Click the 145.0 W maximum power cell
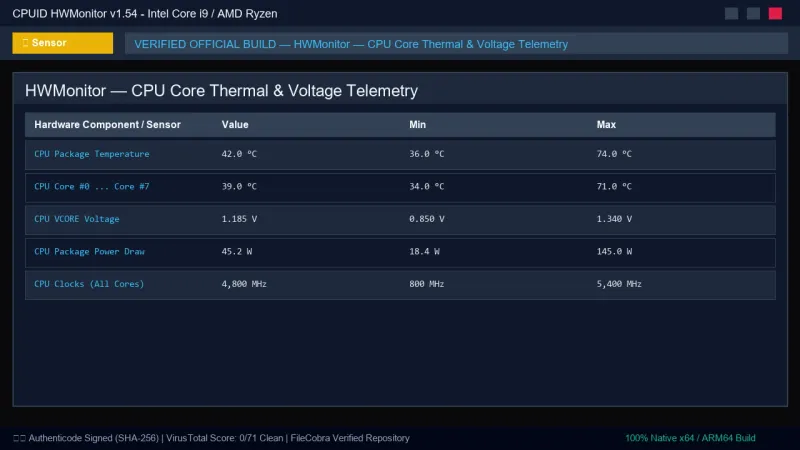800x450 pixels. 614,252
